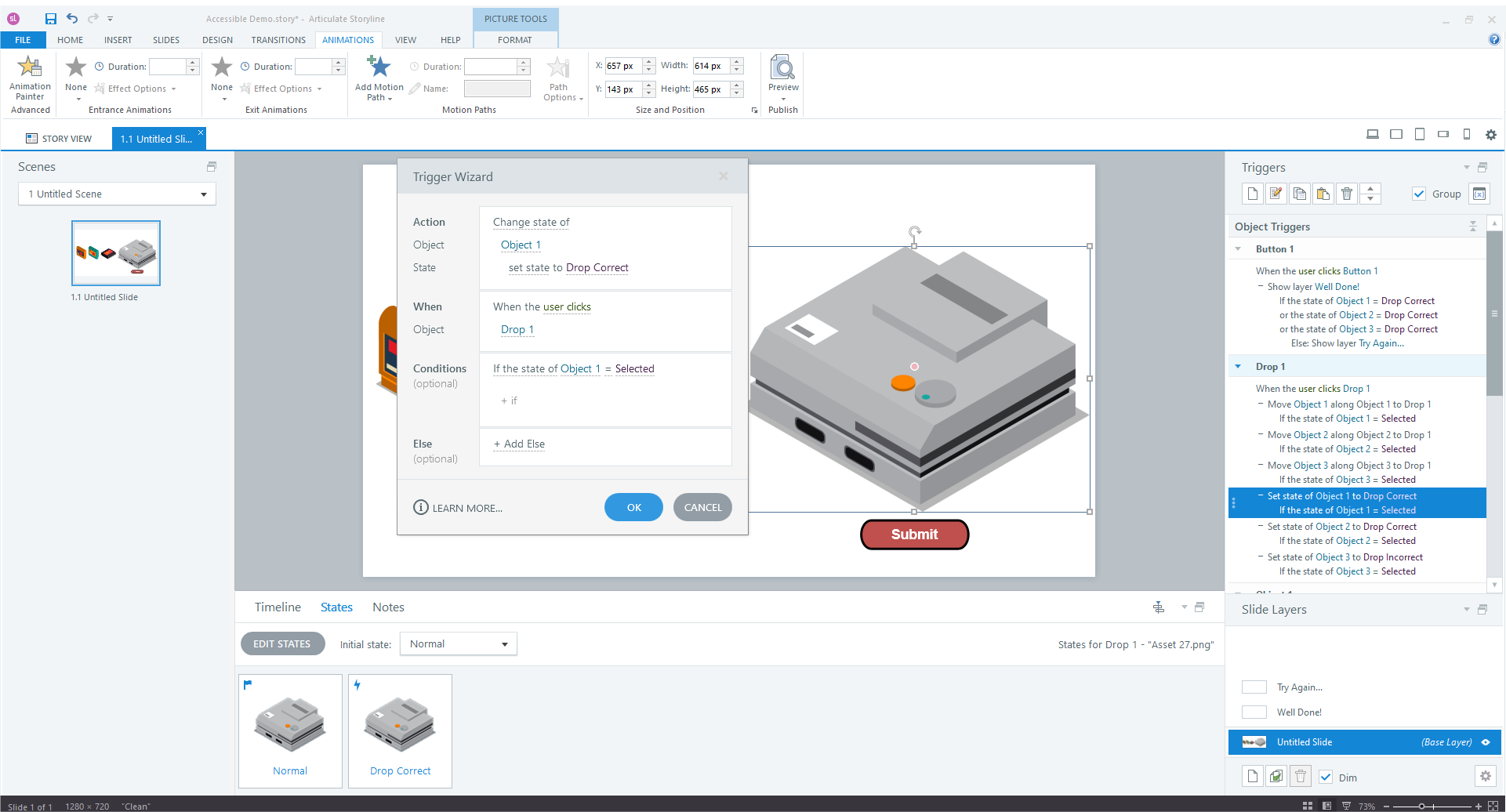The height and width of the screenshot is (812, 1506).
Task: Open the STORY VIEW tab
Action: tap(59, 139)
